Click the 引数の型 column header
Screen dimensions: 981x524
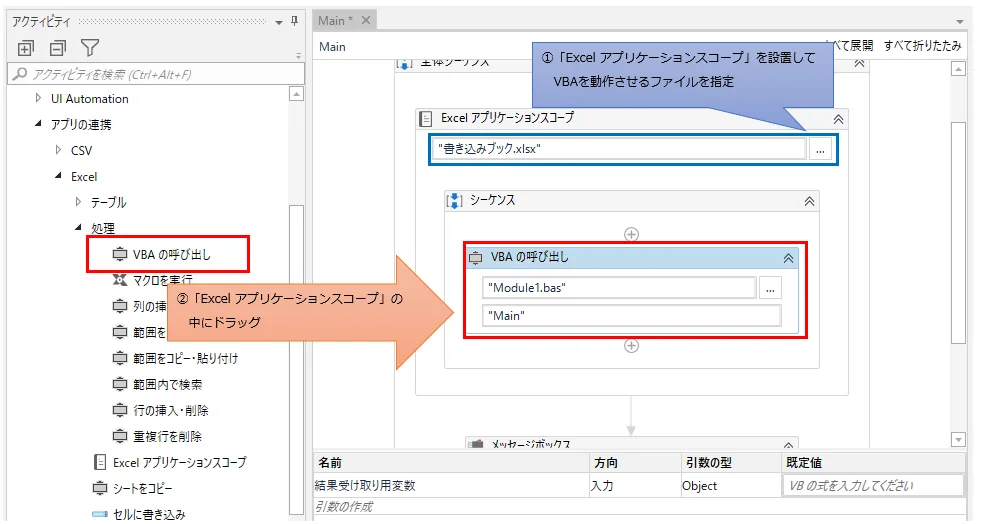pyautogui.click(x=708, y=462)
